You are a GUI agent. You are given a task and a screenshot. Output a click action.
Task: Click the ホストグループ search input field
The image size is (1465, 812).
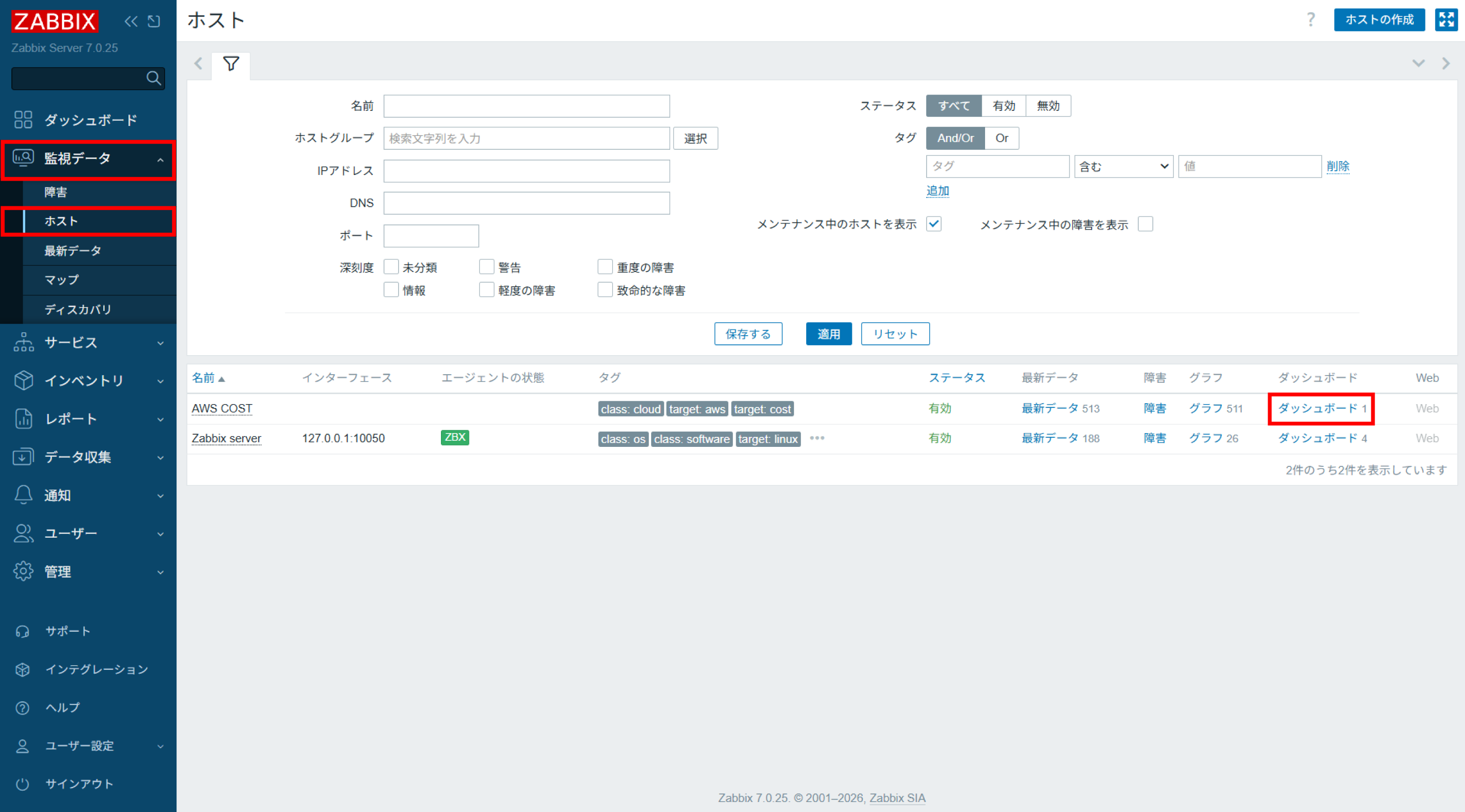[x=526, y=138]
